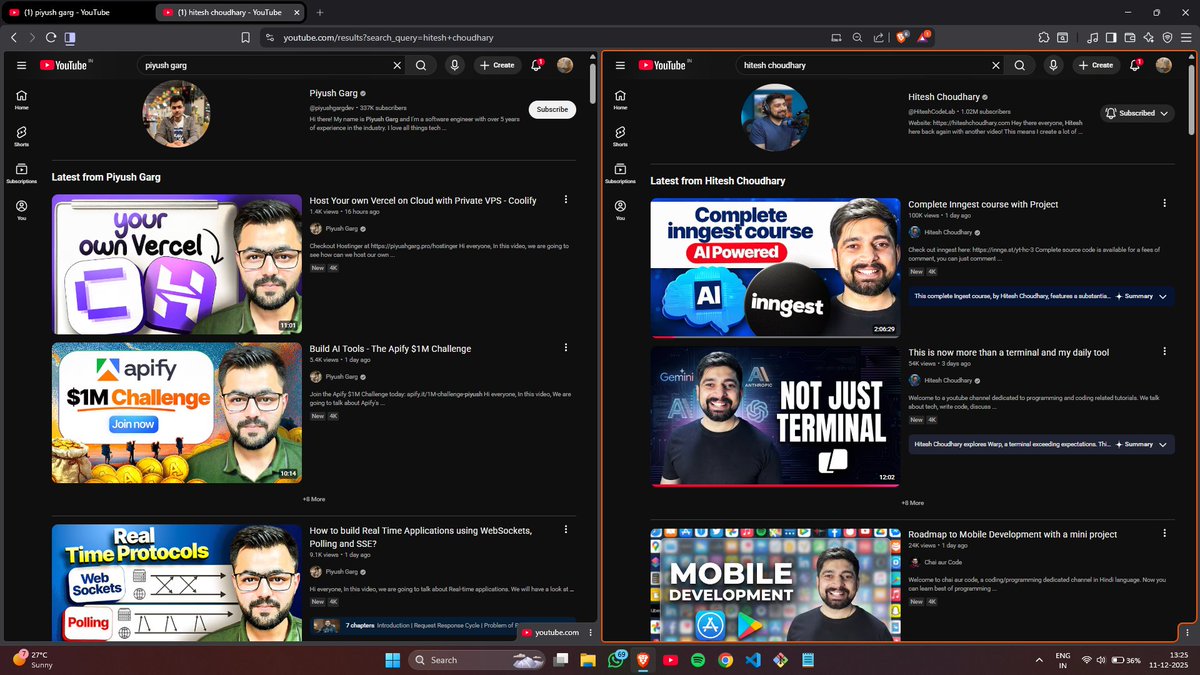Open the options menu for the Coolify Vercel video
1200x675 pixels.
(x=566, y=200)
